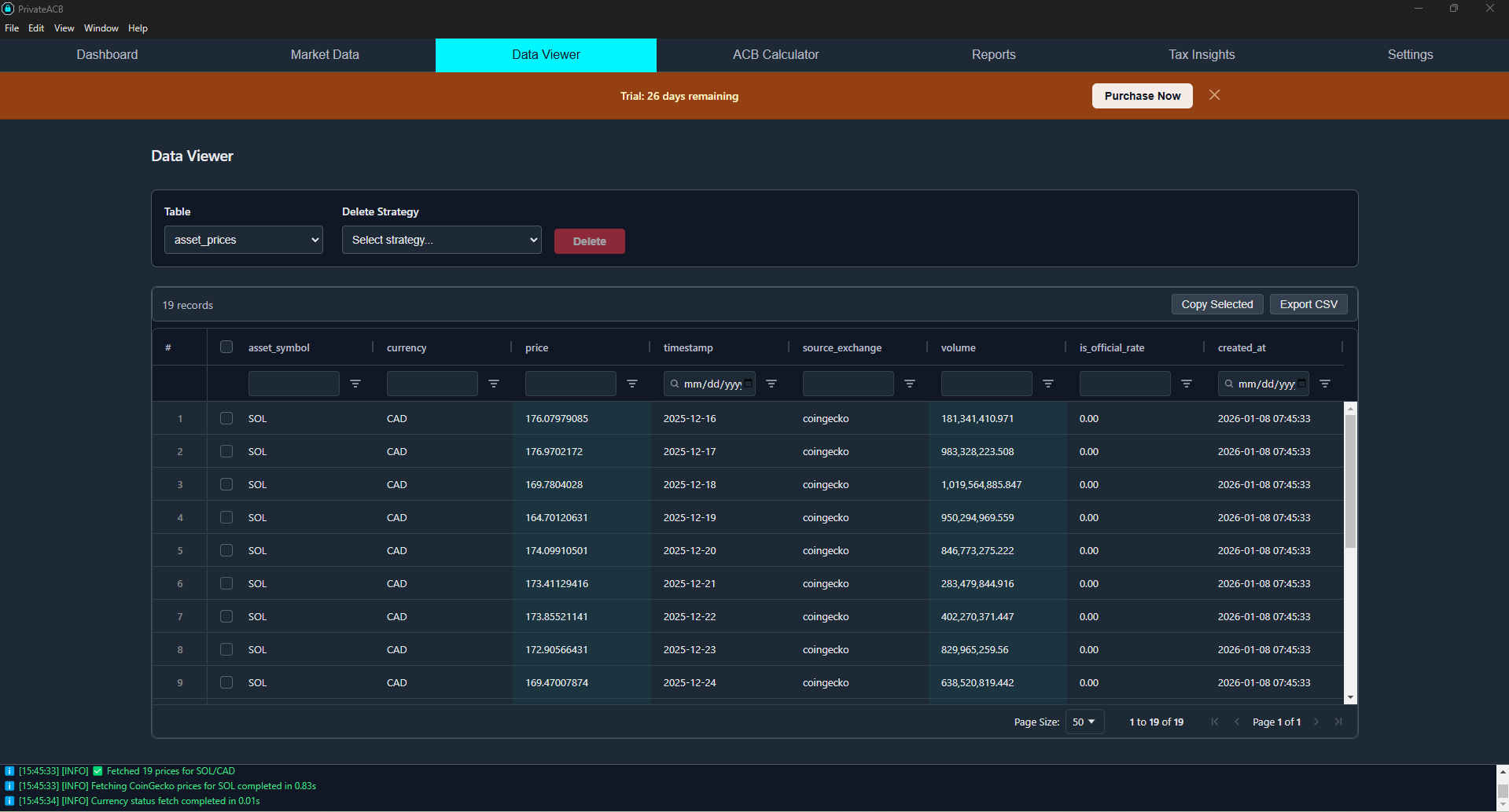Check row 8 checkbox for 2025-12-23
The height and width of the screenshot is (812, 1509).
coord(226,649)
